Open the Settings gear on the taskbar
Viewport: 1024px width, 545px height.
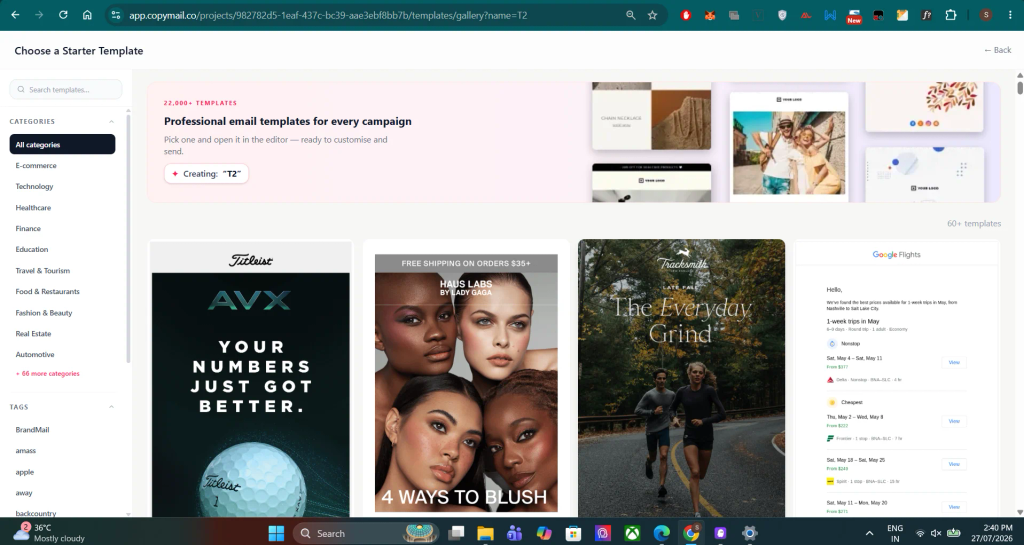click(750, 533)
